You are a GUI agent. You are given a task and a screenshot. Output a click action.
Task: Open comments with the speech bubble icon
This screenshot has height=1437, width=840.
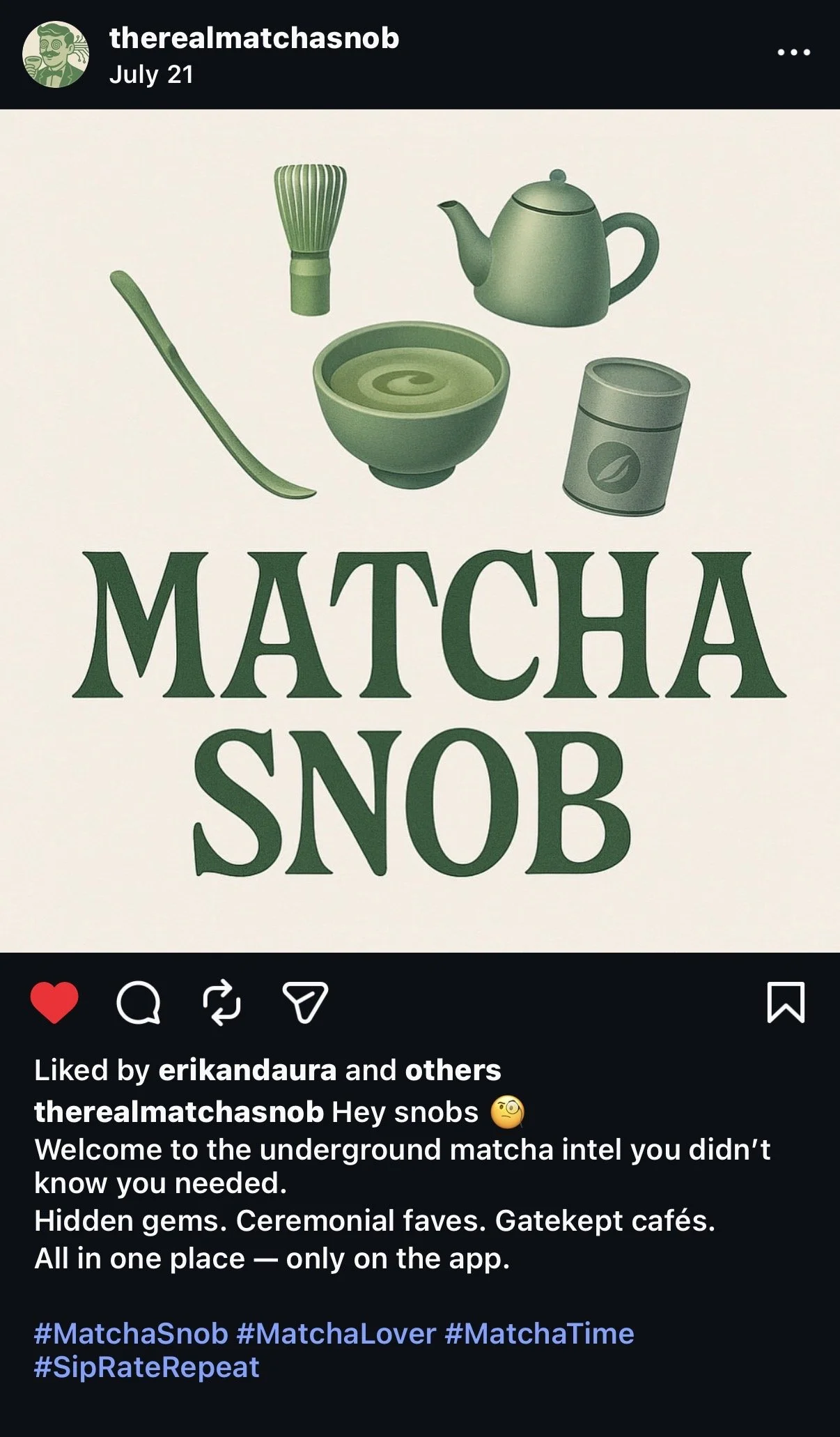(x=139, y=1003)
